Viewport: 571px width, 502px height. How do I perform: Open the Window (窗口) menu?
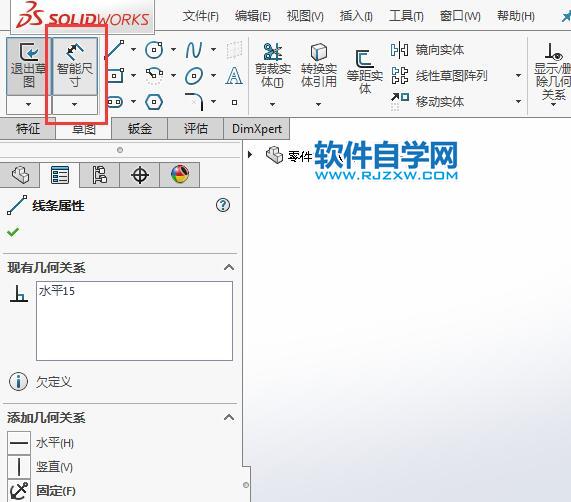click(460, 16)
